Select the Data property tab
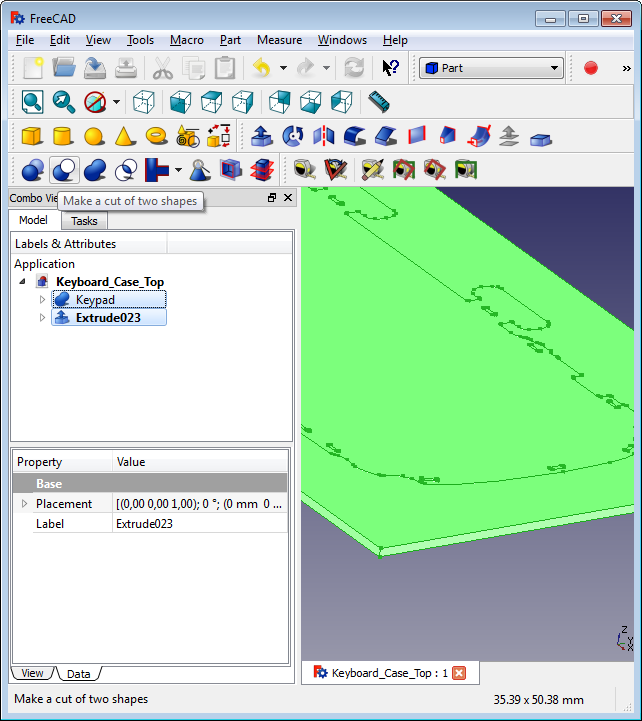Viewport: 642px width, 721px height. click(x=79, y=674)
